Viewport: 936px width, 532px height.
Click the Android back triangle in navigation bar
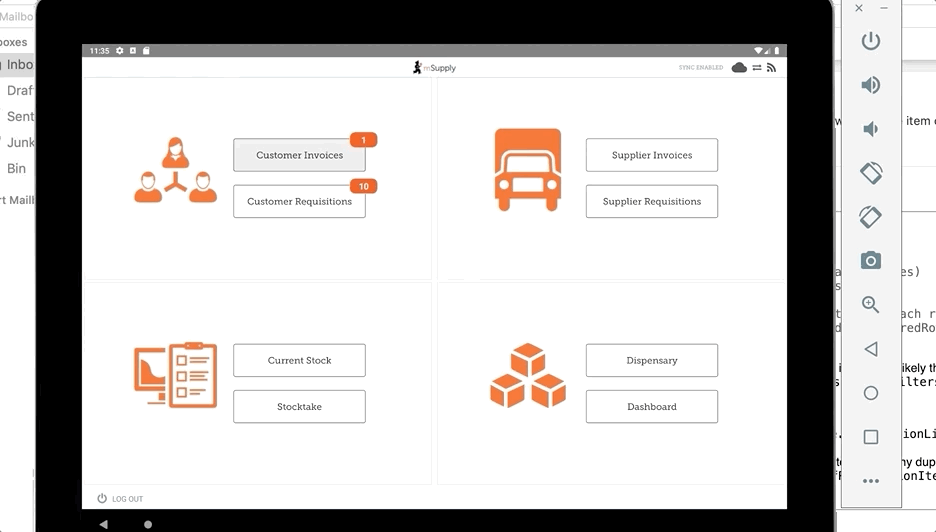click(103, 524)
